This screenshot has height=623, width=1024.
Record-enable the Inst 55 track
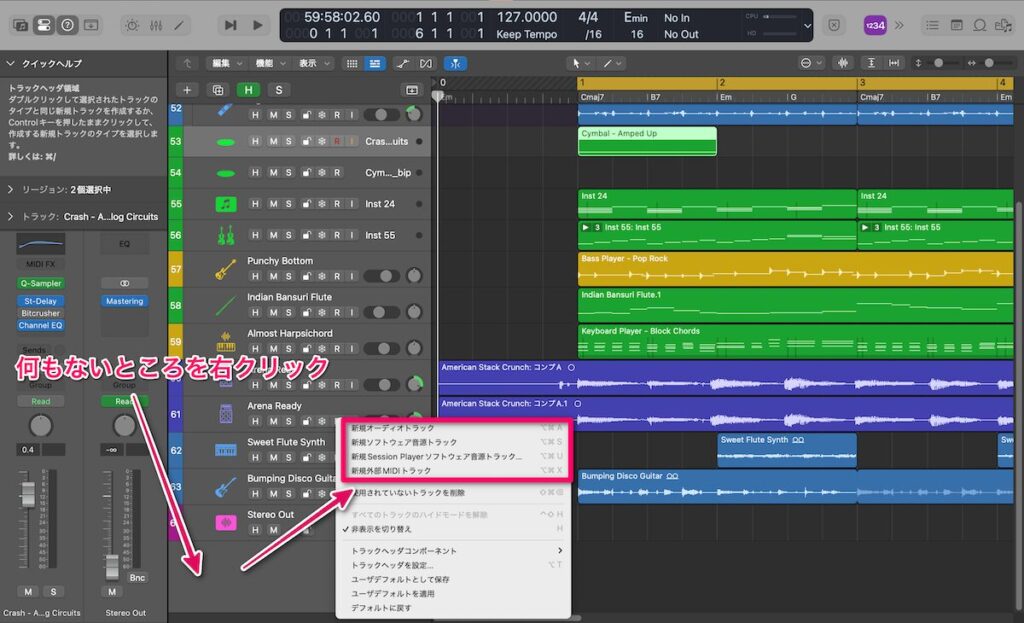[x=337, y=235]
